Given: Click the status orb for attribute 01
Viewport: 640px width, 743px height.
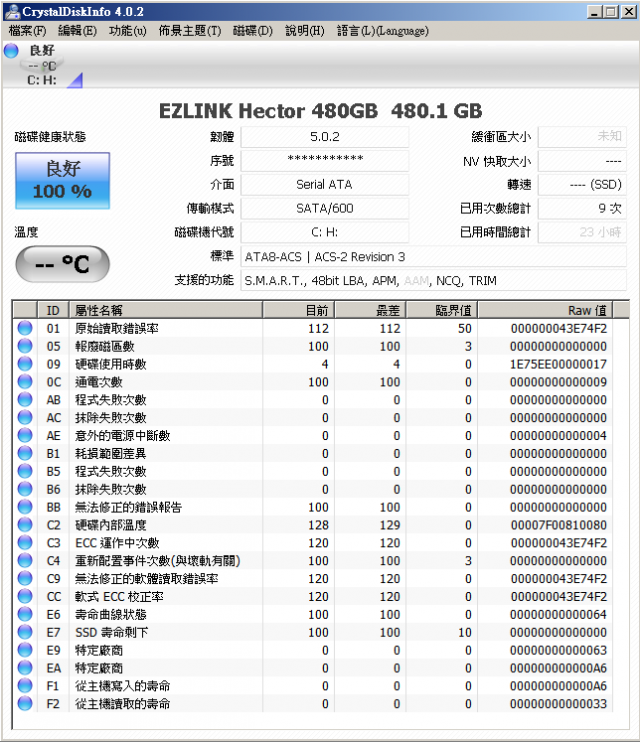Looking at the screenshot, I should coord(25,328).
